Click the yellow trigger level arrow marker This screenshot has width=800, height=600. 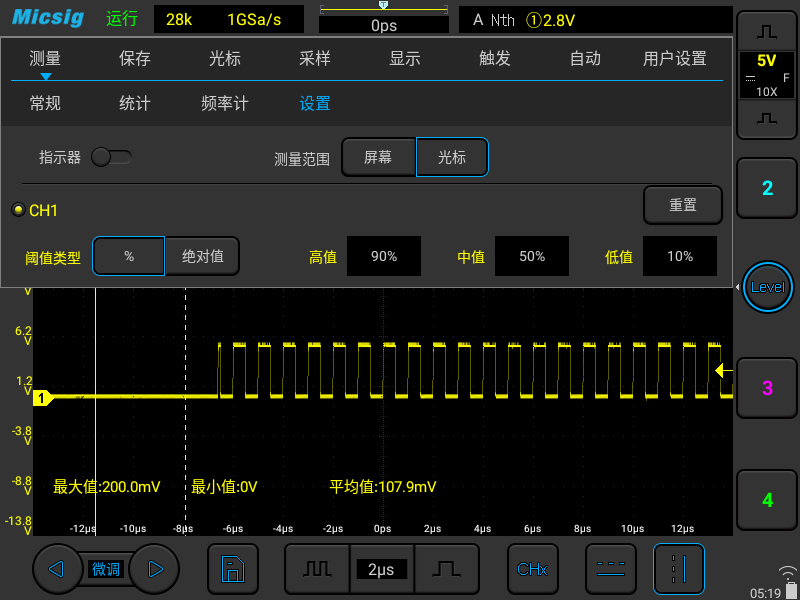724,371
